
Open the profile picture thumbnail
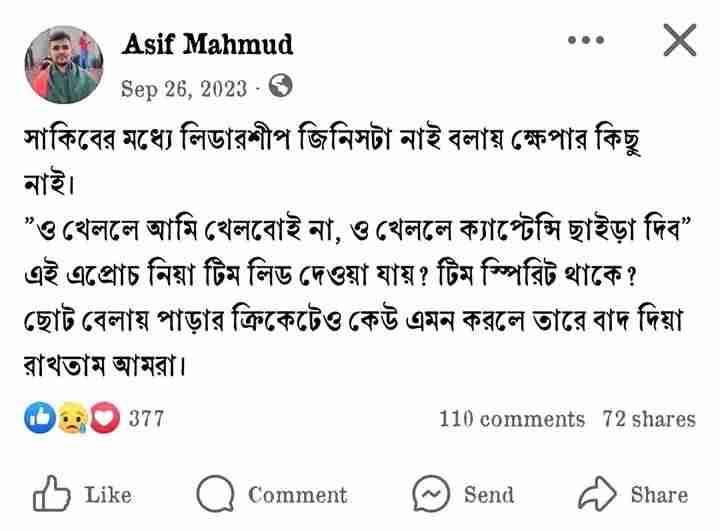tap(64, 65)
